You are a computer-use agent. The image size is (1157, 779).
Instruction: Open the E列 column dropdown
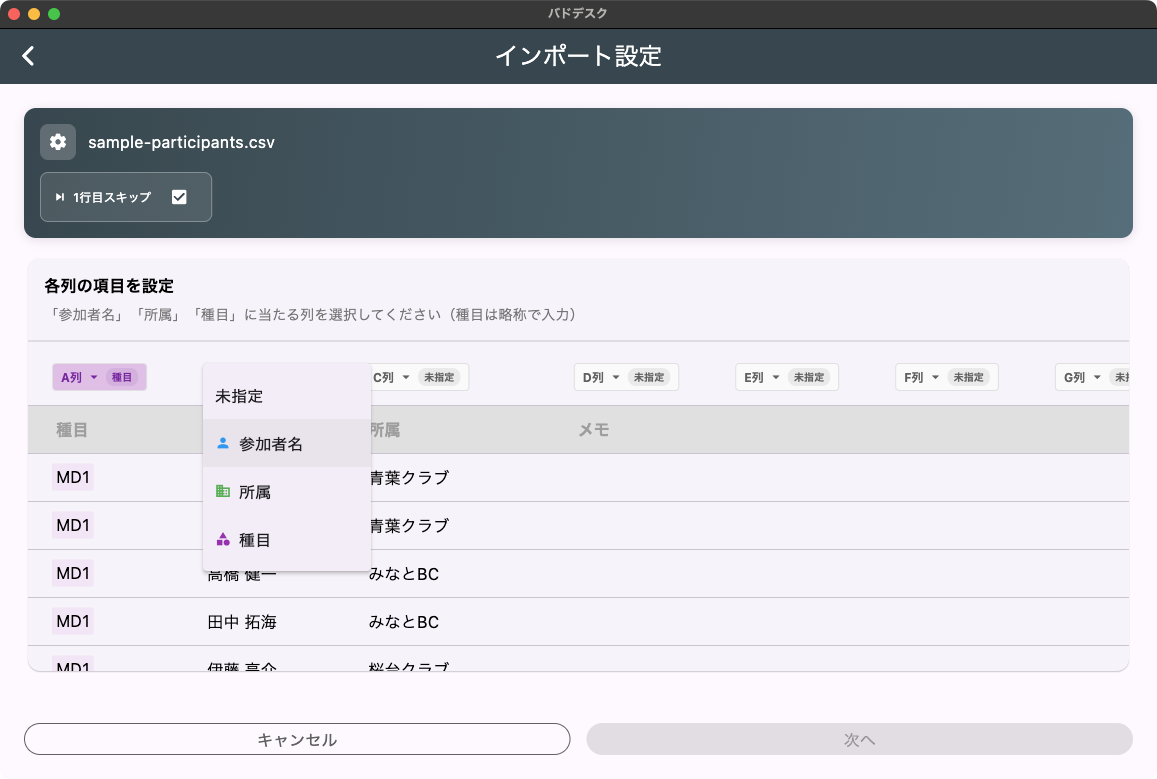tap(787, 377)
